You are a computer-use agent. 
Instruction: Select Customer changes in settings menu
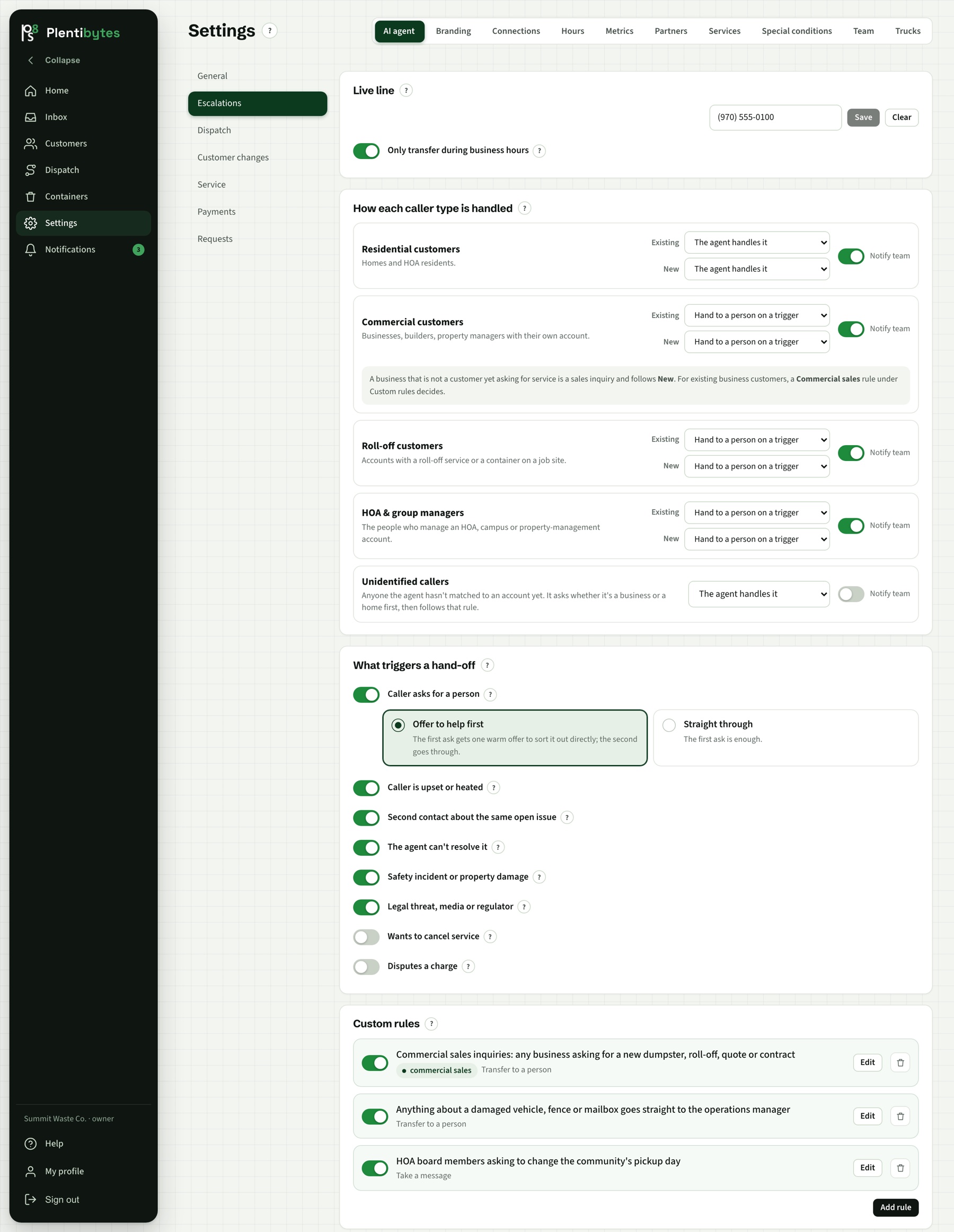pos(257,158)
